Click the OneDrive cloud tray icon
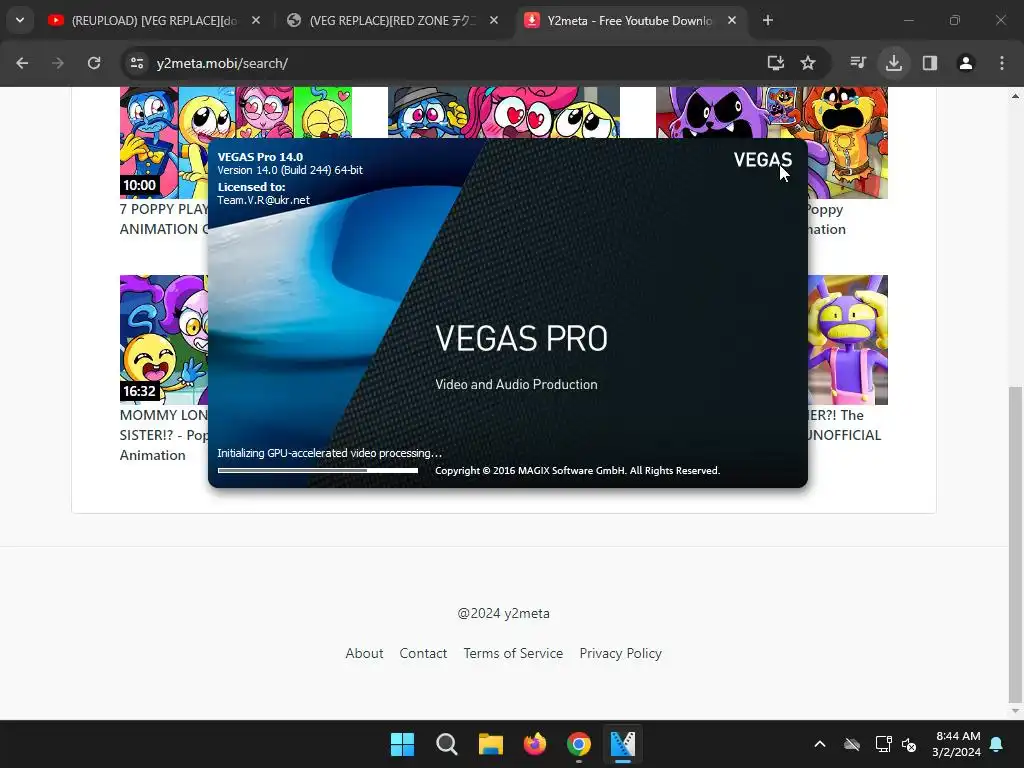Viewport: 1024px width, 768px height. pyautogui.click(x=852, y=744)
